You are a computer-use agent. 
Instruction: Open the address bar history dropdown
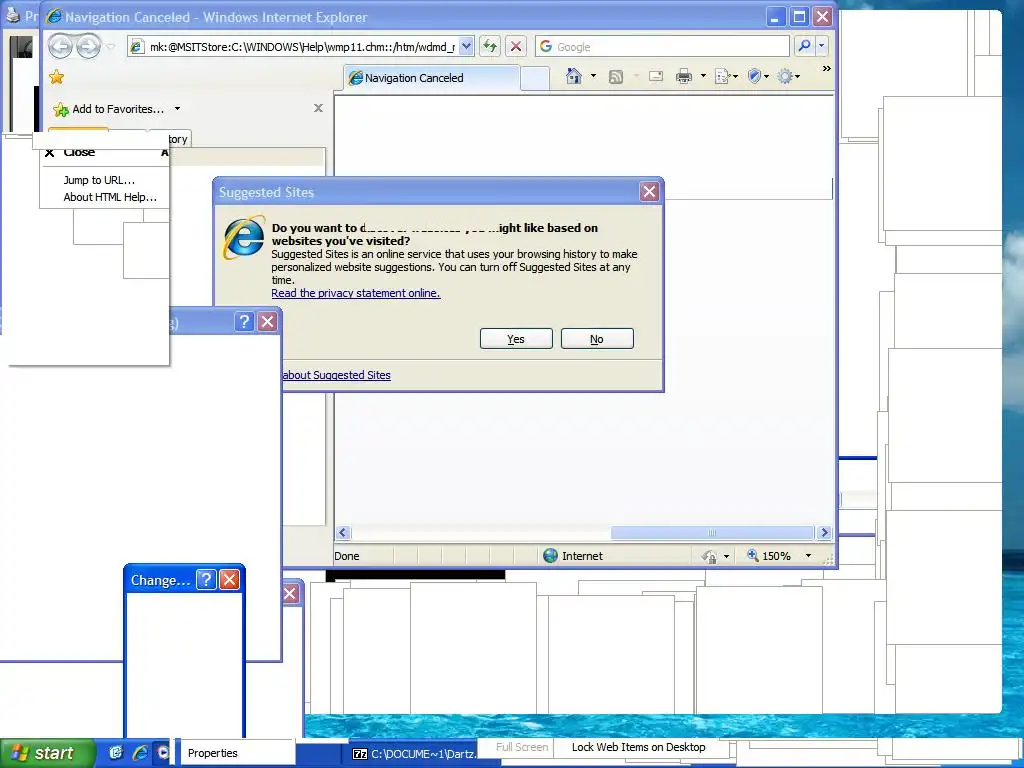click(x=466, y=46)
